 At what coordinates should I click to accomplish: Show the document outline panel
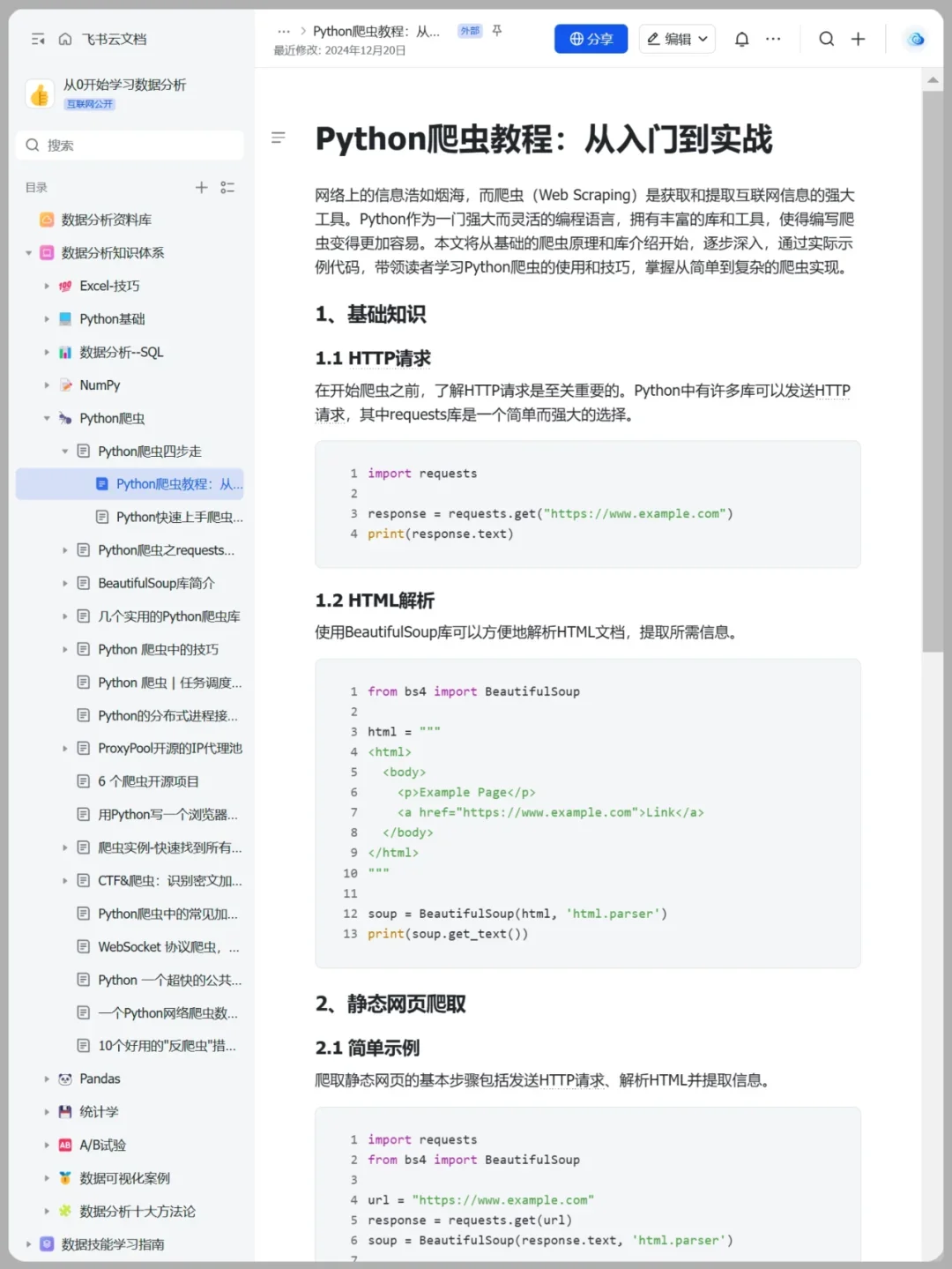pos(279,138)
